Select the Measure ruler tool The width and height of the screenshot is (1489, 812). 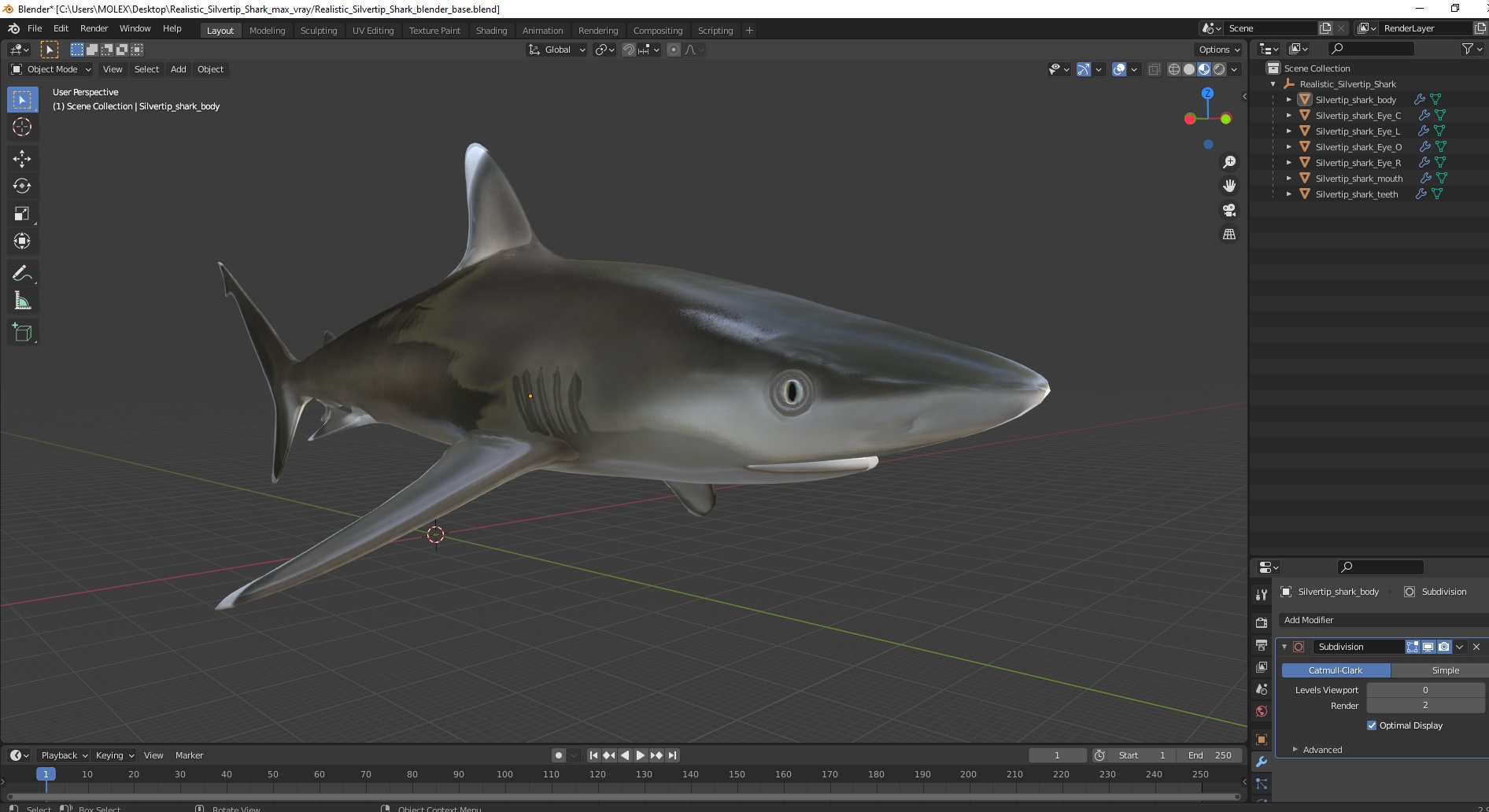click(22, 301)
